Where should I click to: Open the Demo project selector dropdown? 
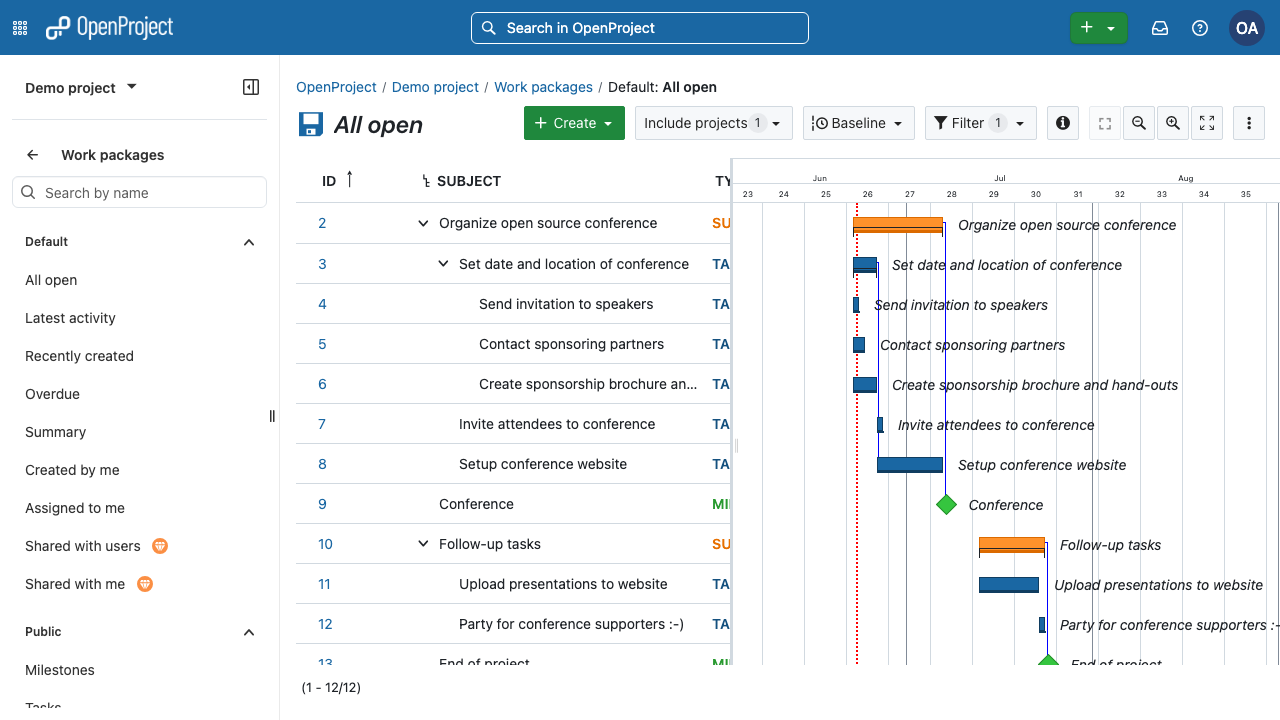81,88
